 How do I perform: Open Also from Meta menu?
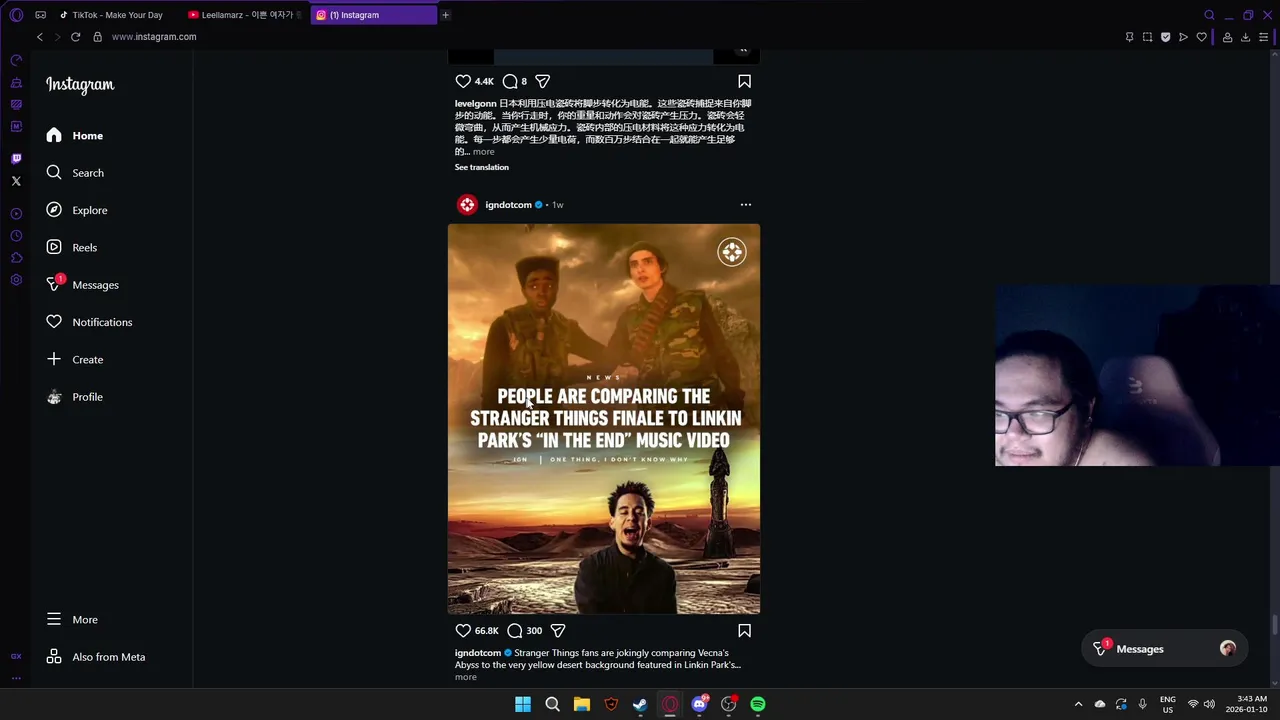click(96, 657)
